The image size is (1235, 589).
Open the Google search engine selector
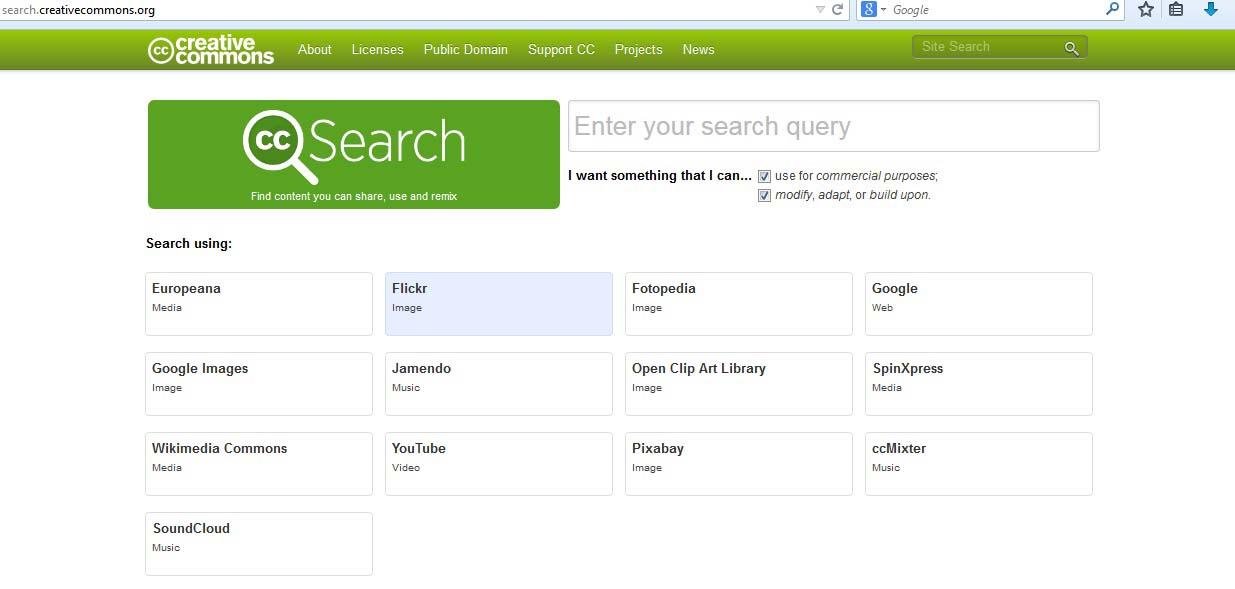[873, 9]
